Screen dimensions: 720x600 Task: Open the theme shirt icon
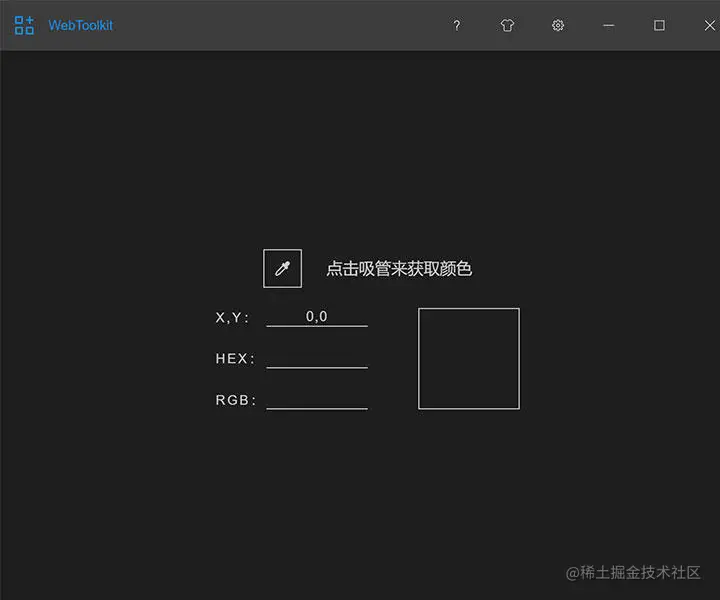pos(507,25)
